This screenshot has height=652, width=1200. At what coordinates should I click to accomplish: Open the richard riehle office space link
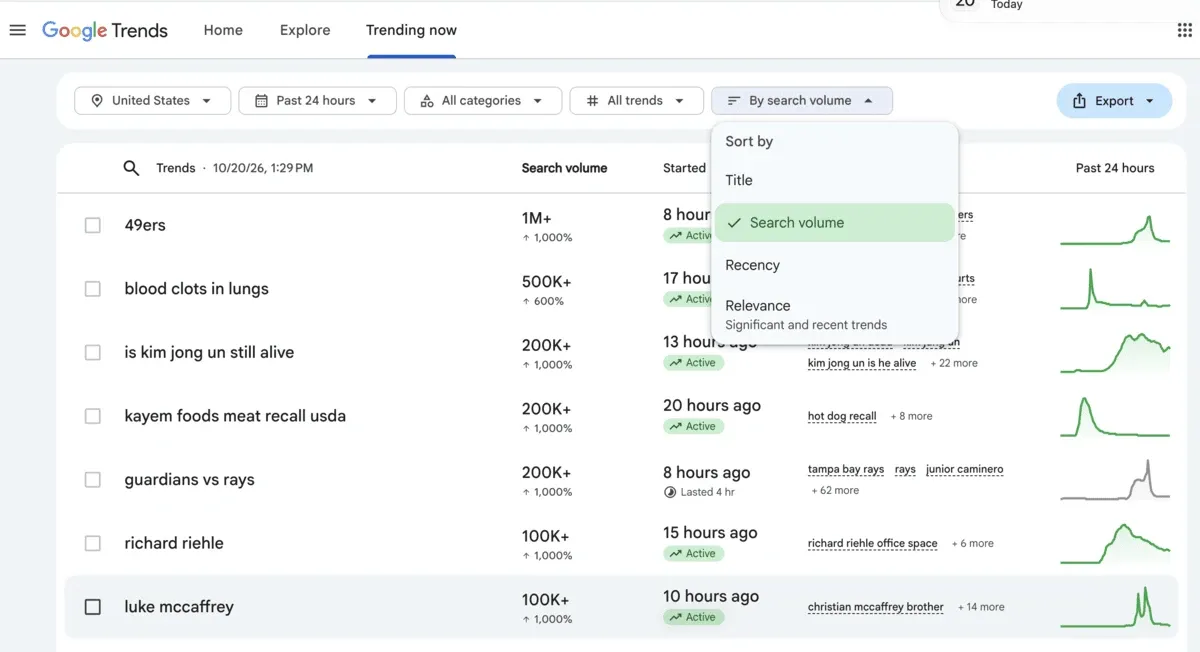point(873,543)
